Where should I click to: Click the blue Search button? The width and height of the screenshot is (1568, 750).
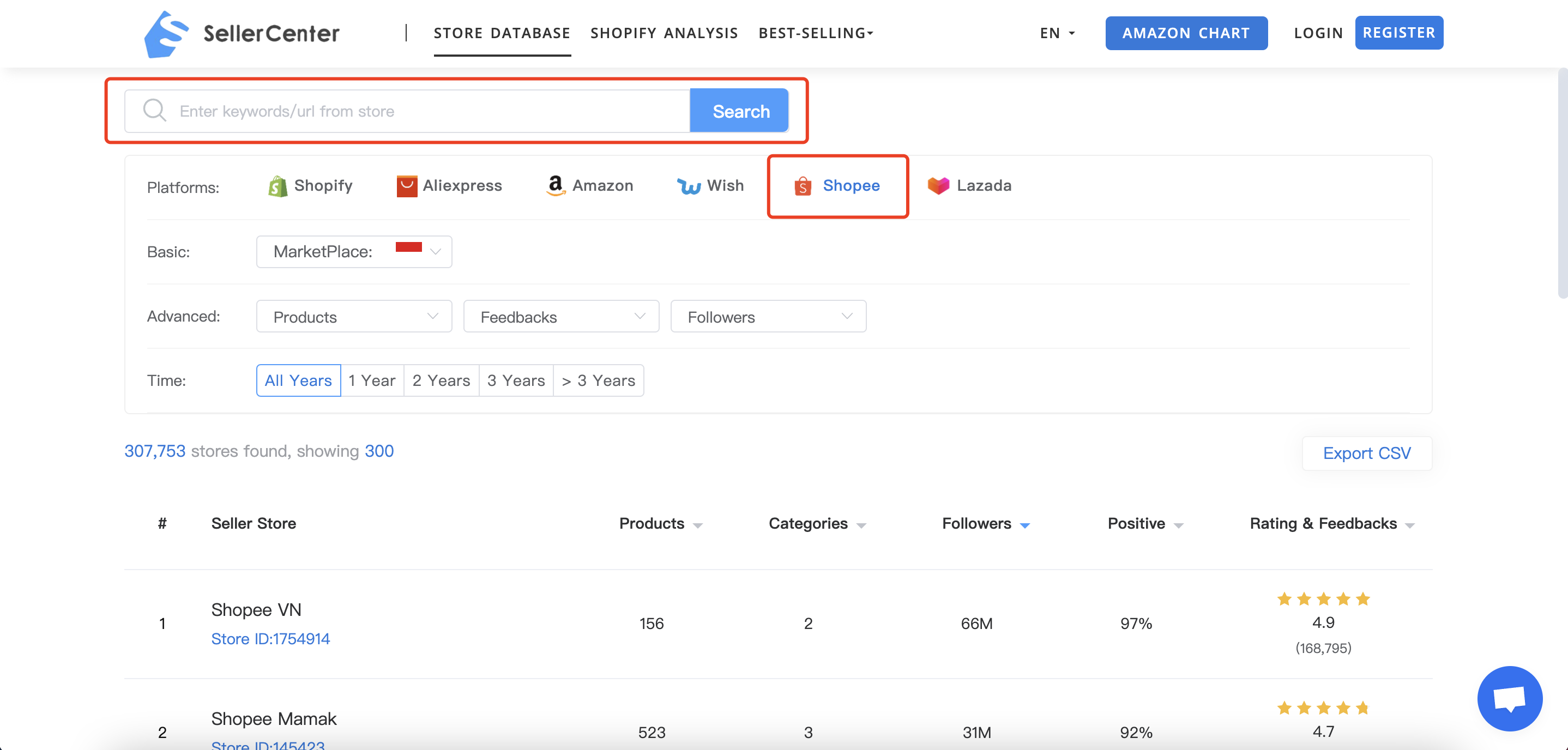tap(739, 111)
